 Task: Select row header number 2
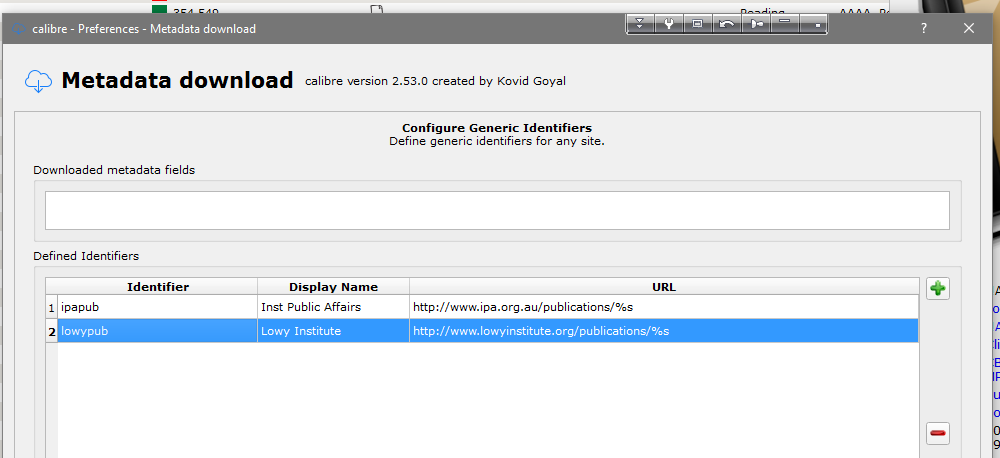point(52,332)
